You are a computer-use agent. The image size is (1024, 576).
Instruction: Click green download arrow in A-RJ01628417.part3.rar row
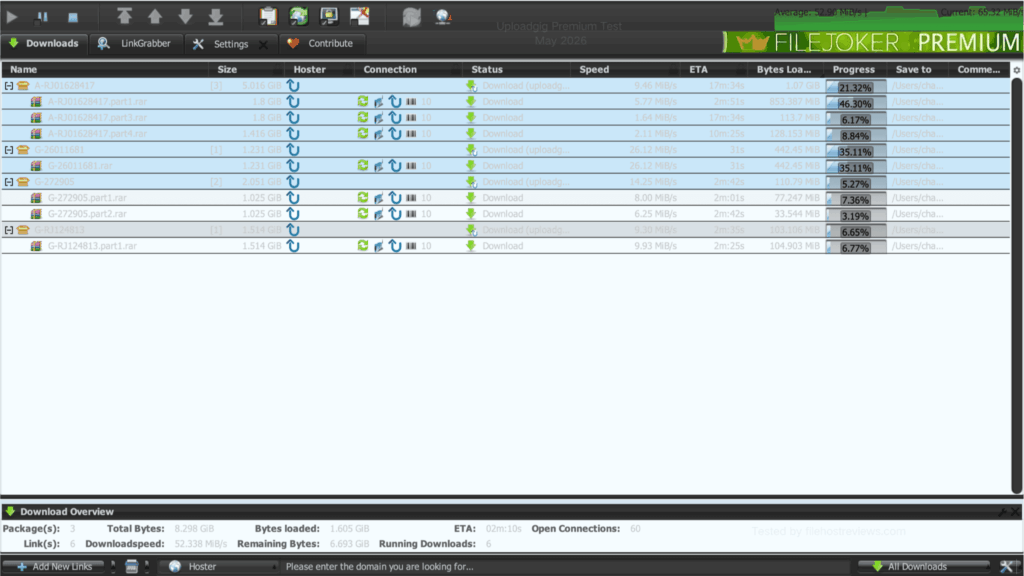click(x=471, y=118)
